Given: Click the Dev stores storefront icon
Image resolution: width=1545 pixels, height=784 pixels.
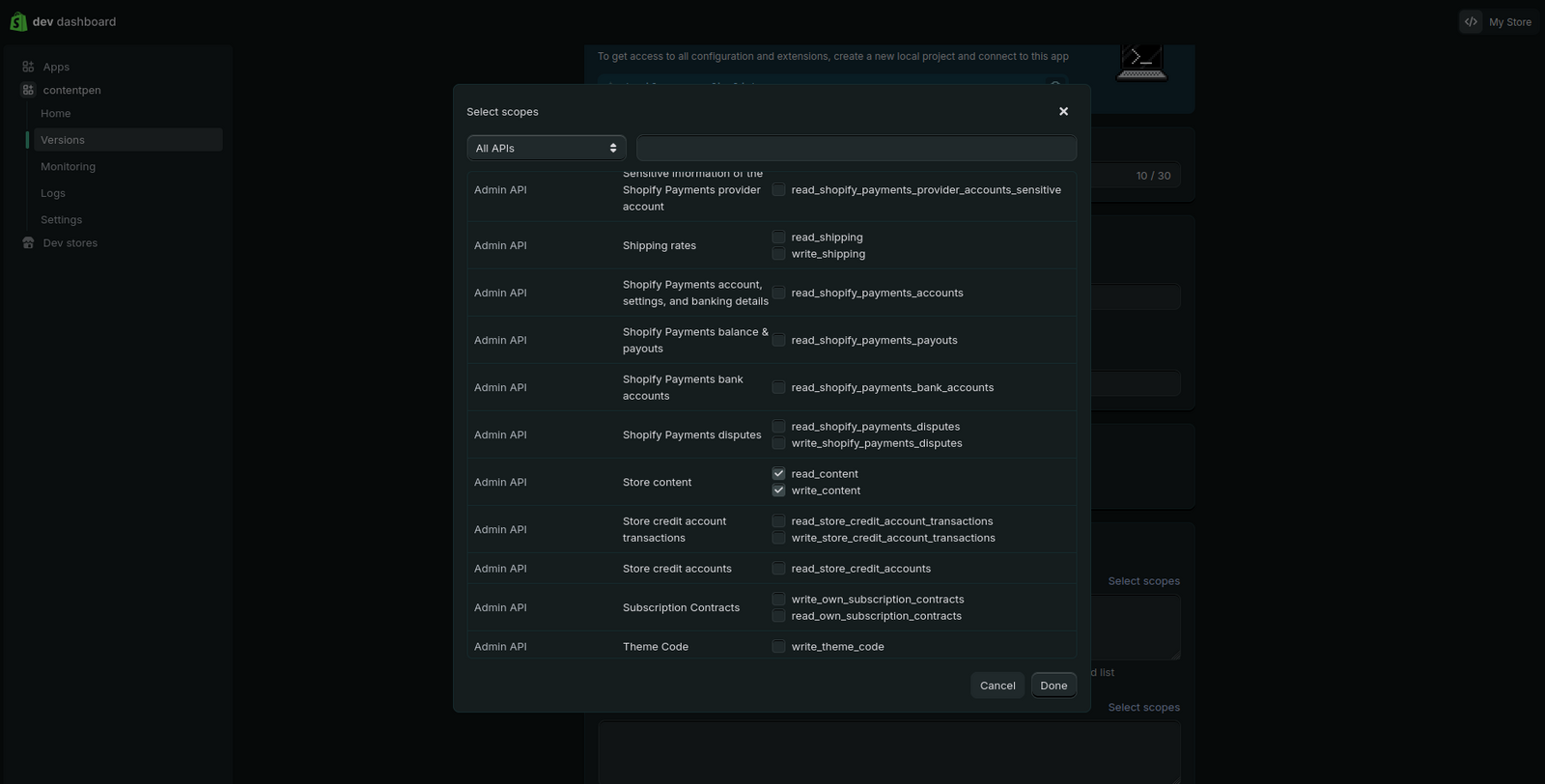Looking at the screenshot, I should point(28,243).
